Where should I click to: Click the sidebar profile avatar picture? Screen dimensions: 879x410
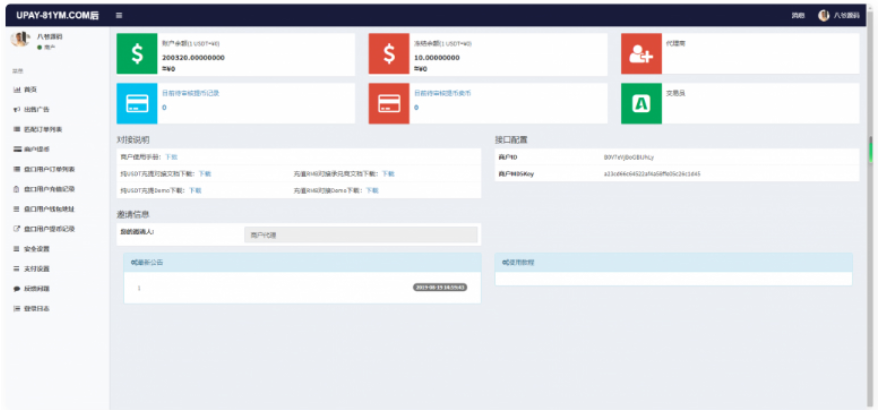[20, 39]
